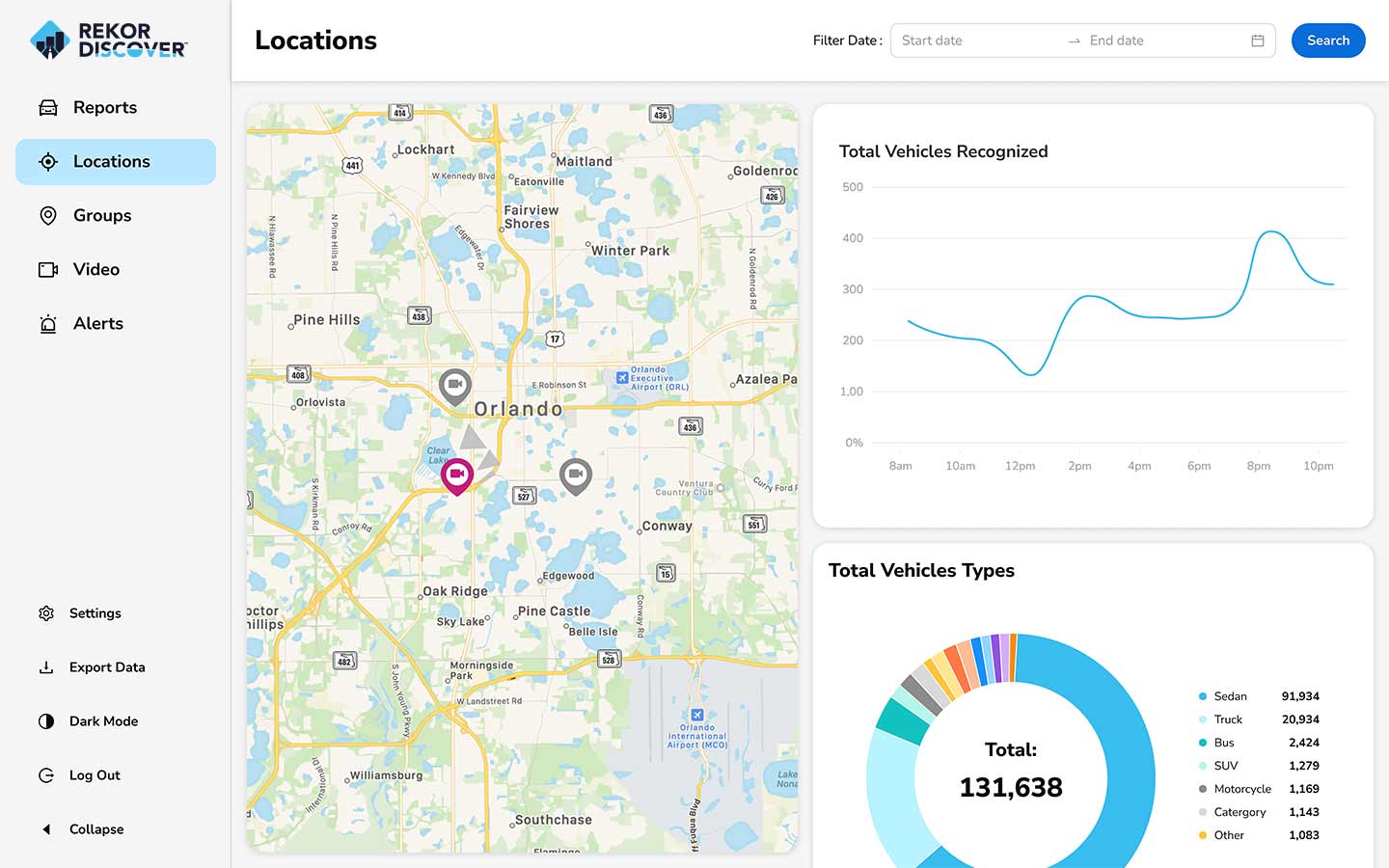Select the Reports icon in the sidebar

48,107
